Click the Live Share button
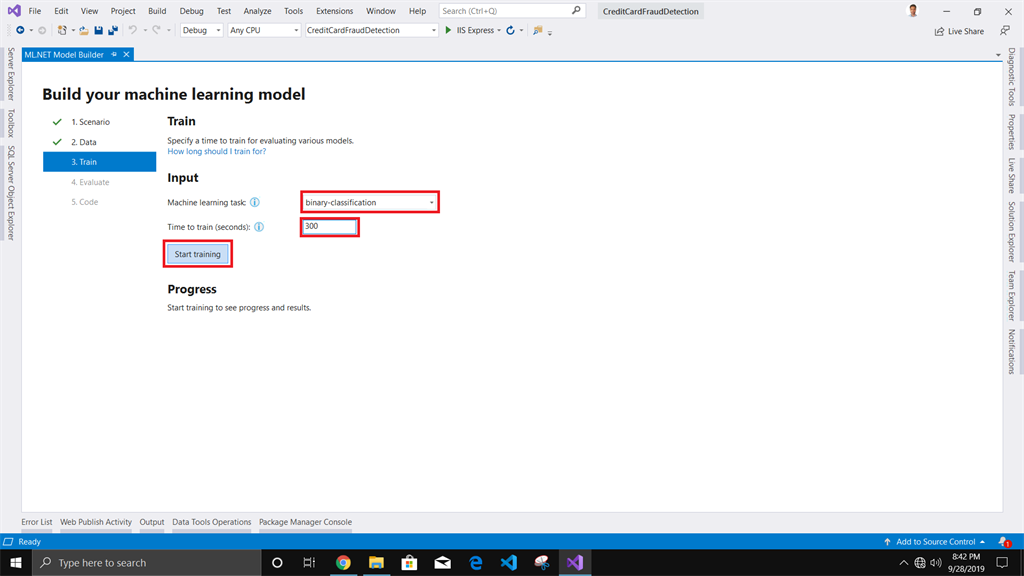The image size is (1024, 576). coord(959,31)
